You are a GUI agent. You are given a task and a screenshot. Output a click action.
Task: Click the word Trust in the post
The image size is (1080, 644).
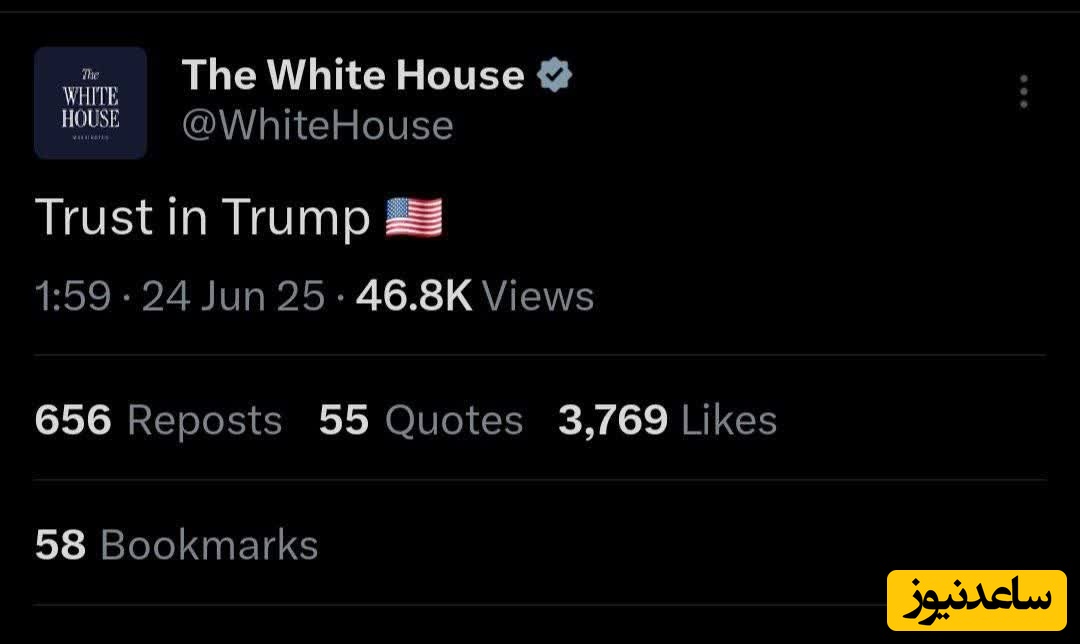[94, 218]
